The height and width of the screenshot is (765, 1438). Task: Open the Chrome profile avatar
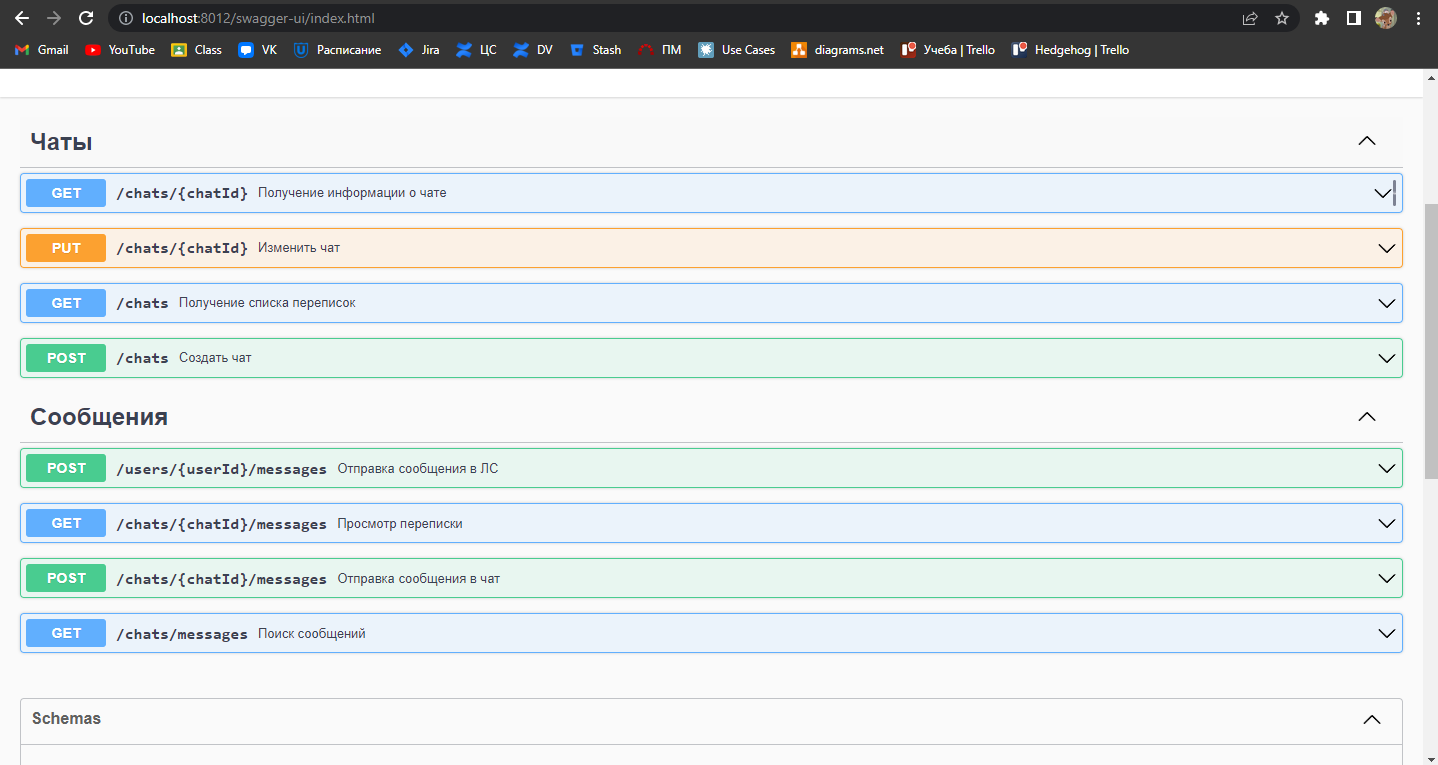[1386, 18]
